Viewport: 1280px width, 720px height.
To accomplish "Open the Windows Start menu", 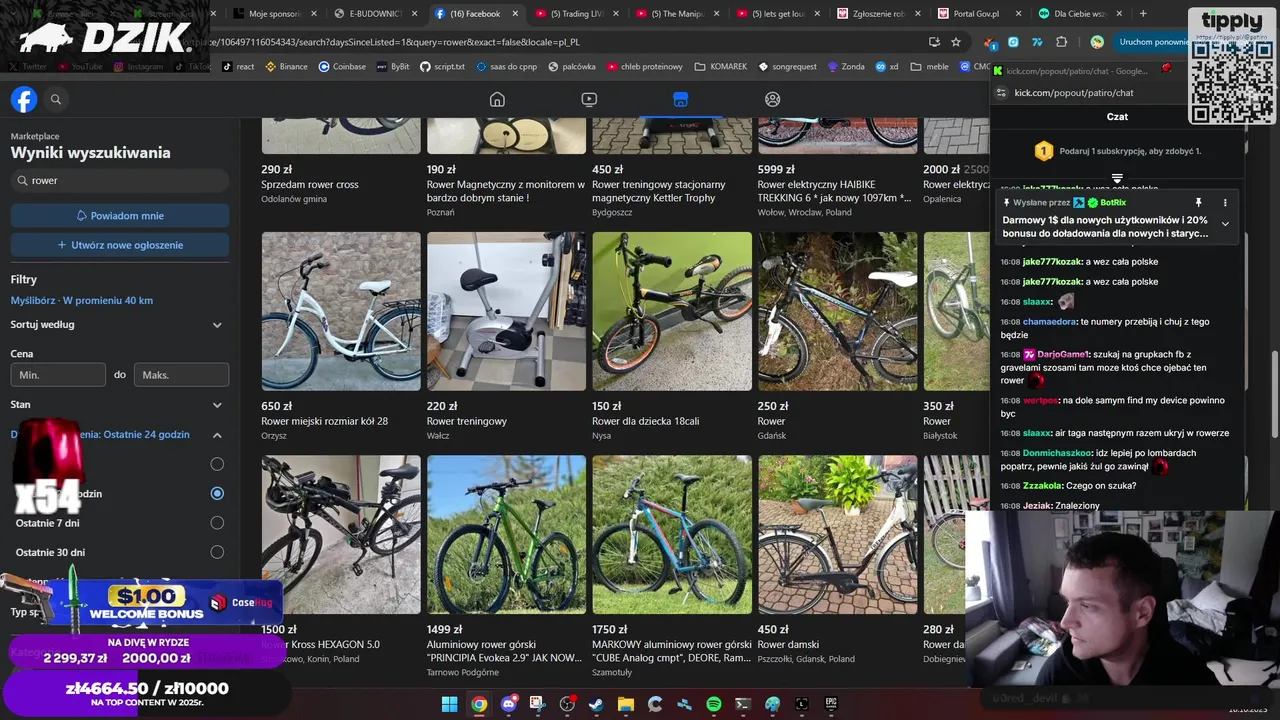I will pos(450,704).
